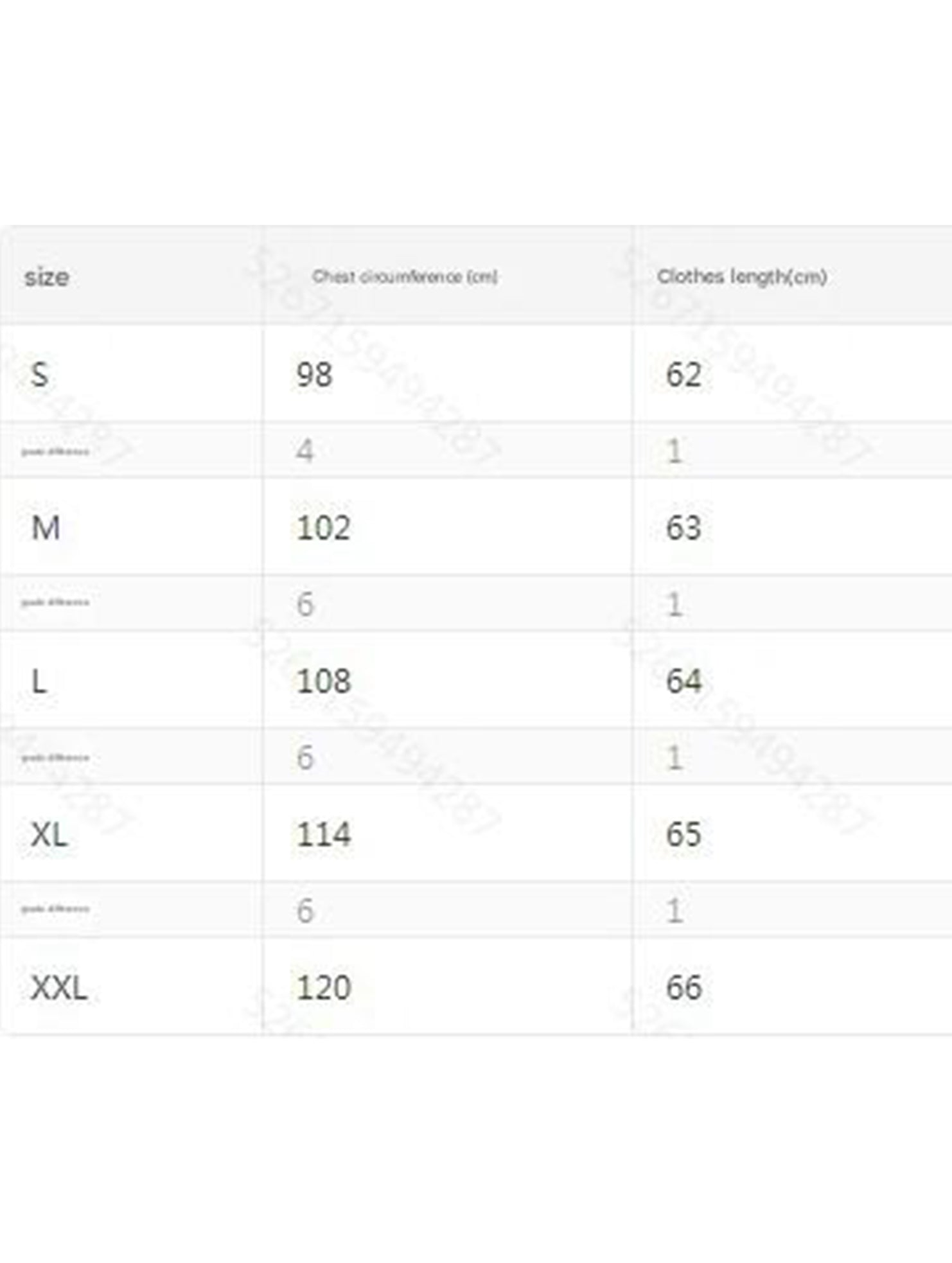Screen dimensions: 952x1263
Task: Select clothes length value 63
Action: (x=683, y=527)
